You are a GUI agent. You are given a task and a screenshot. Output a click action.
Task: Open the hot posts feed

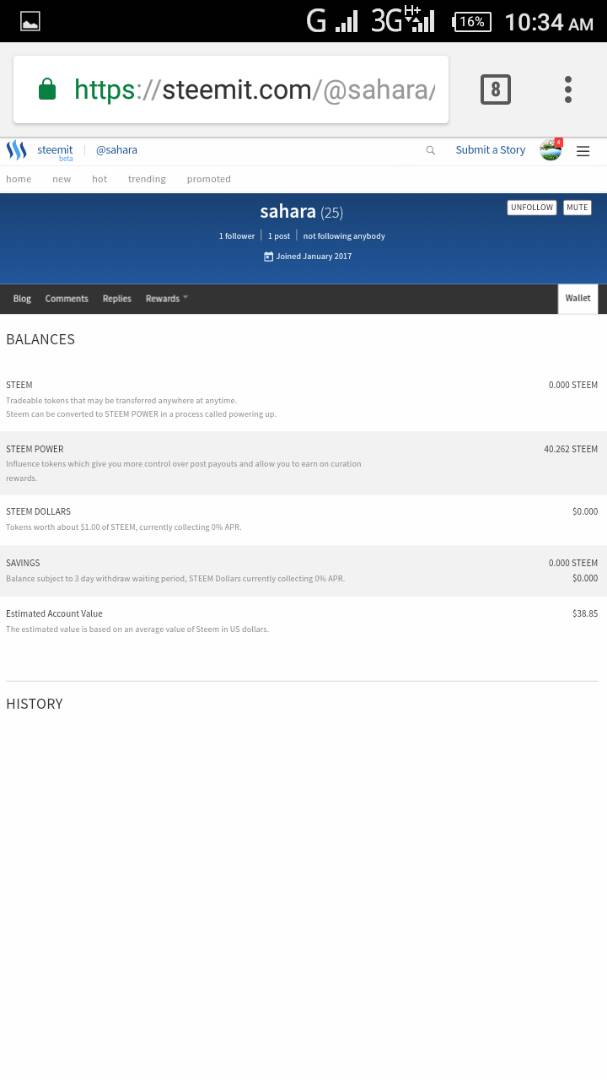pyautogui.click(x=99, y=179)
